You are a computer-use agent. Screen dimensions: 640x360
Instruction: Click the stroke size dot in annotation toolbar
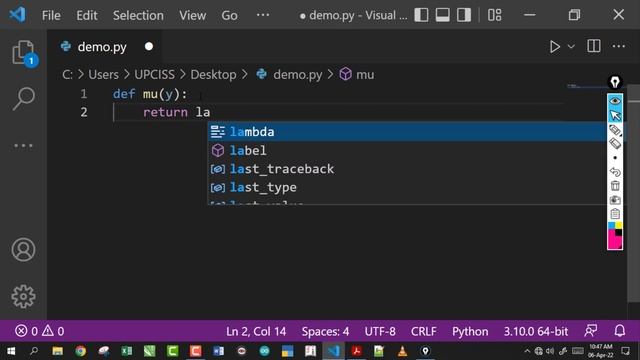615,158
